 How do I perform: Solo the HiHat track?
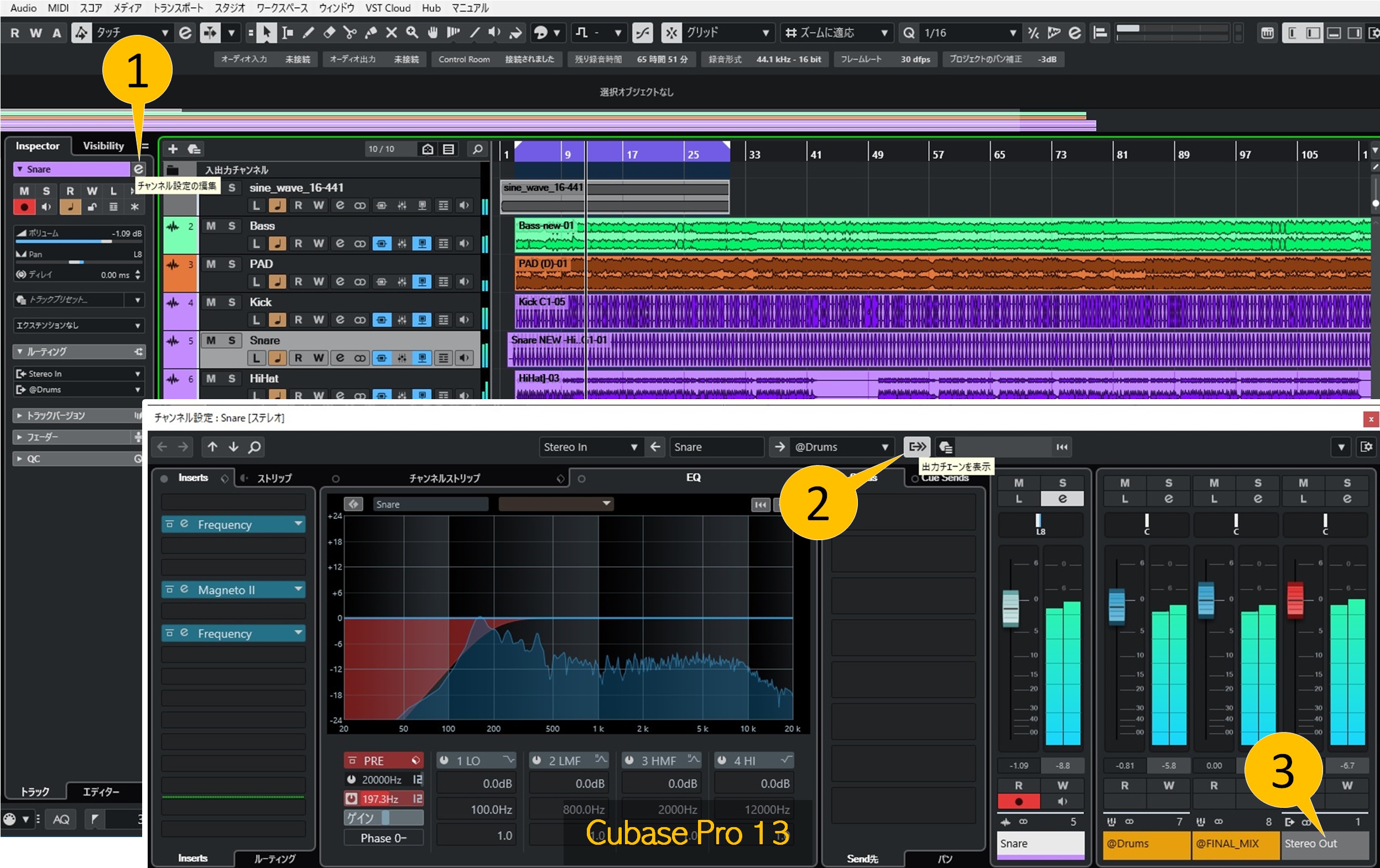232,379
